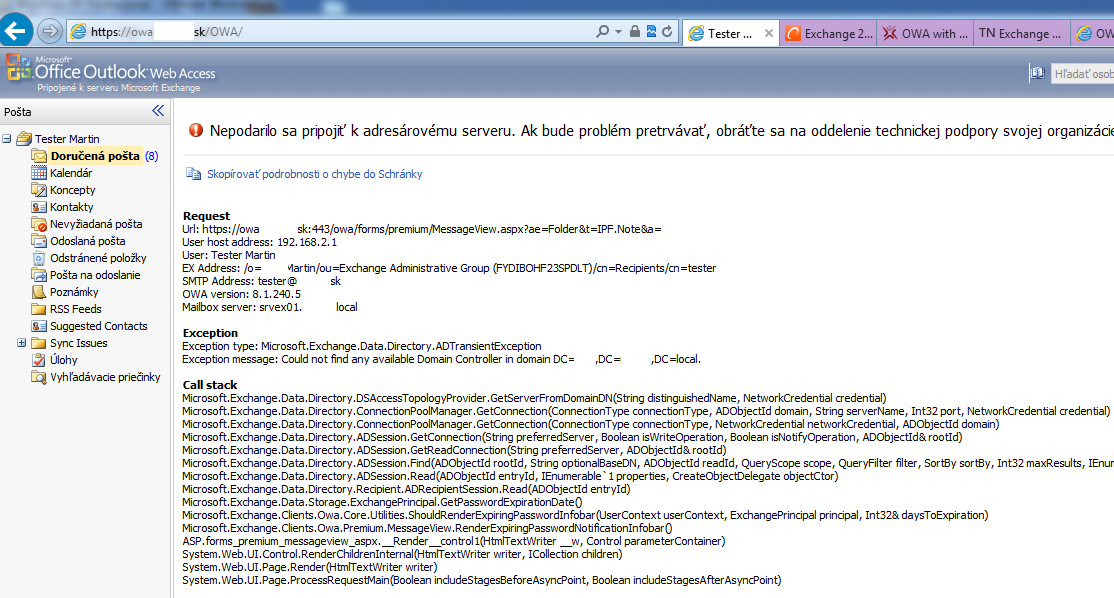Image resolution: width=1114 pixels, height=598 pixels.
Task: Collapse the Pošta navigation pane
Action: 158,111
